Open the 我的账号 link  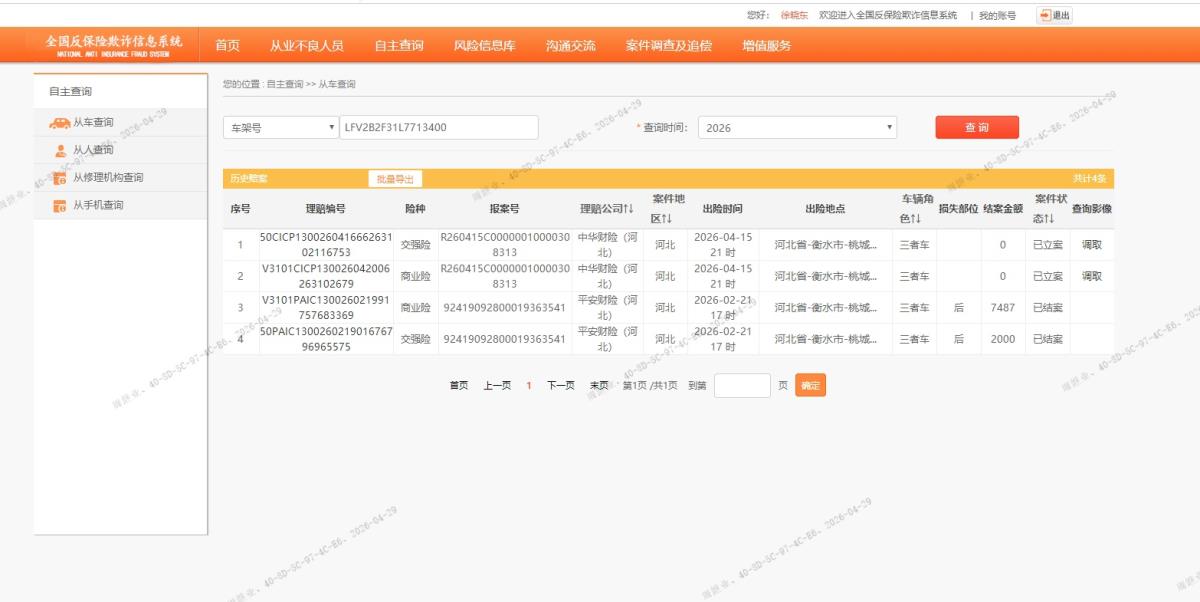[x=997, y=15]
